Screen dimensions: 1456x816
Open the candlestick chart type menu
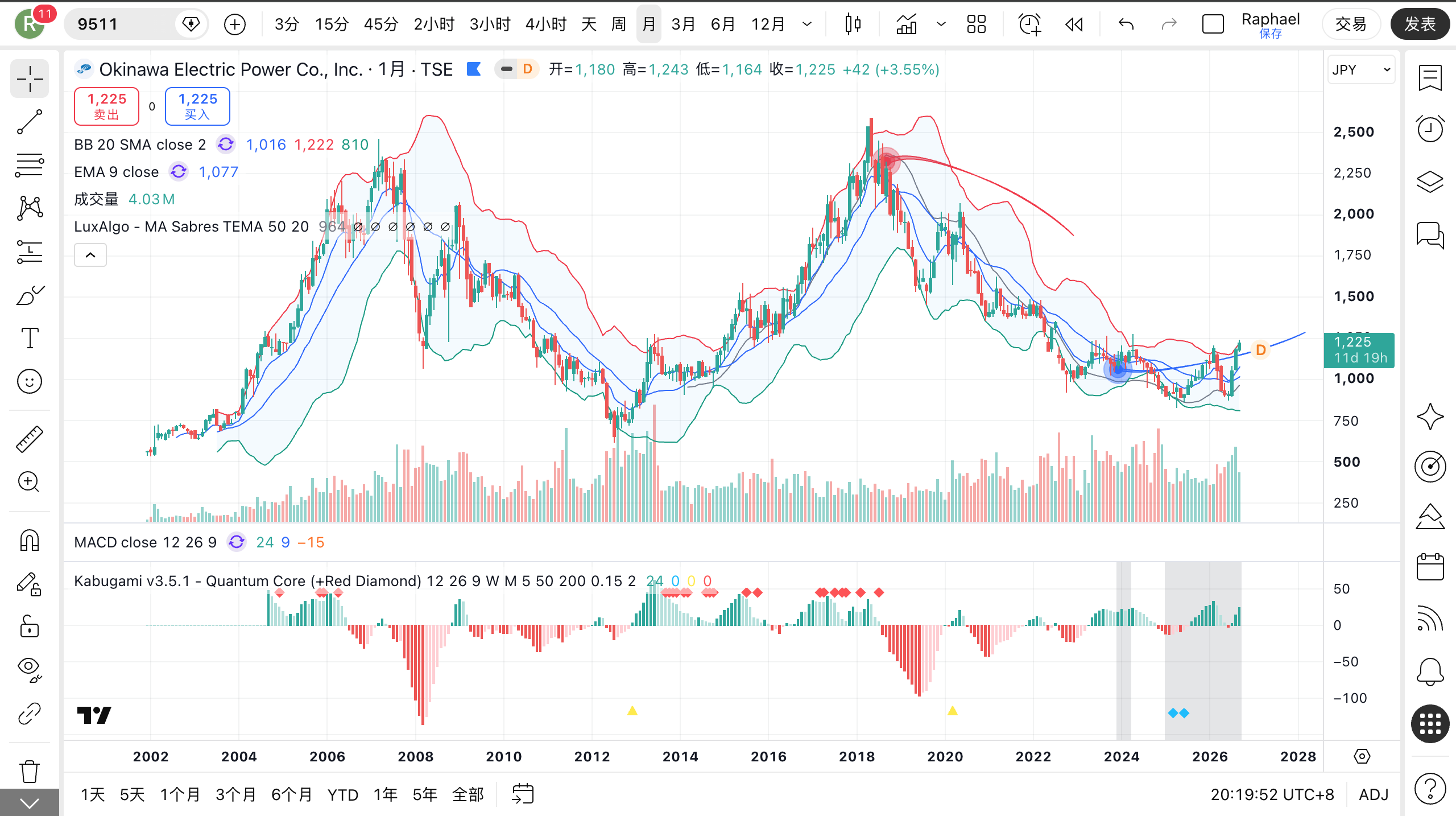point(853,24)
